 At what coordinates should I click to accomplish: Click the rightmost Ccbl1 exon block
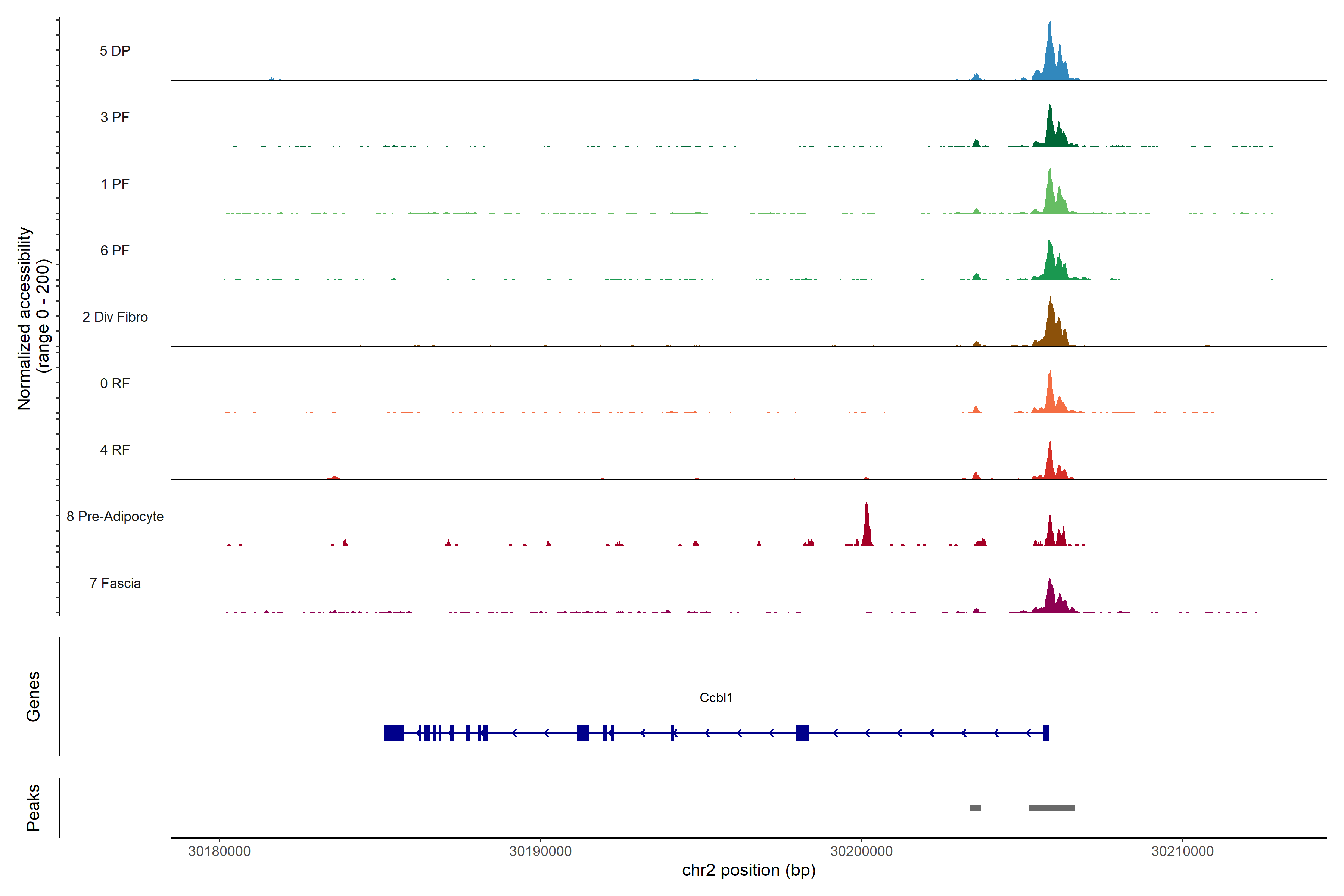pos(1046,732)
